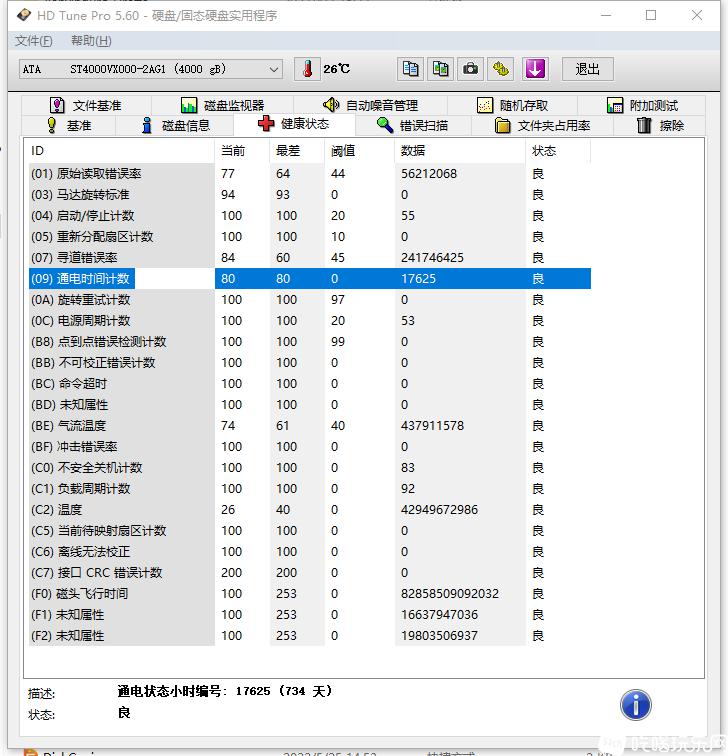Select the (C0) 不安全关机计数 row
This screenshot has height=756, width=728.
coord(310,468)
